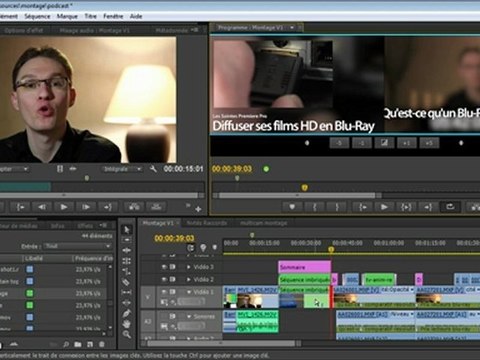Select the Slide tool
480x360 pixels.
pos(127,303)
